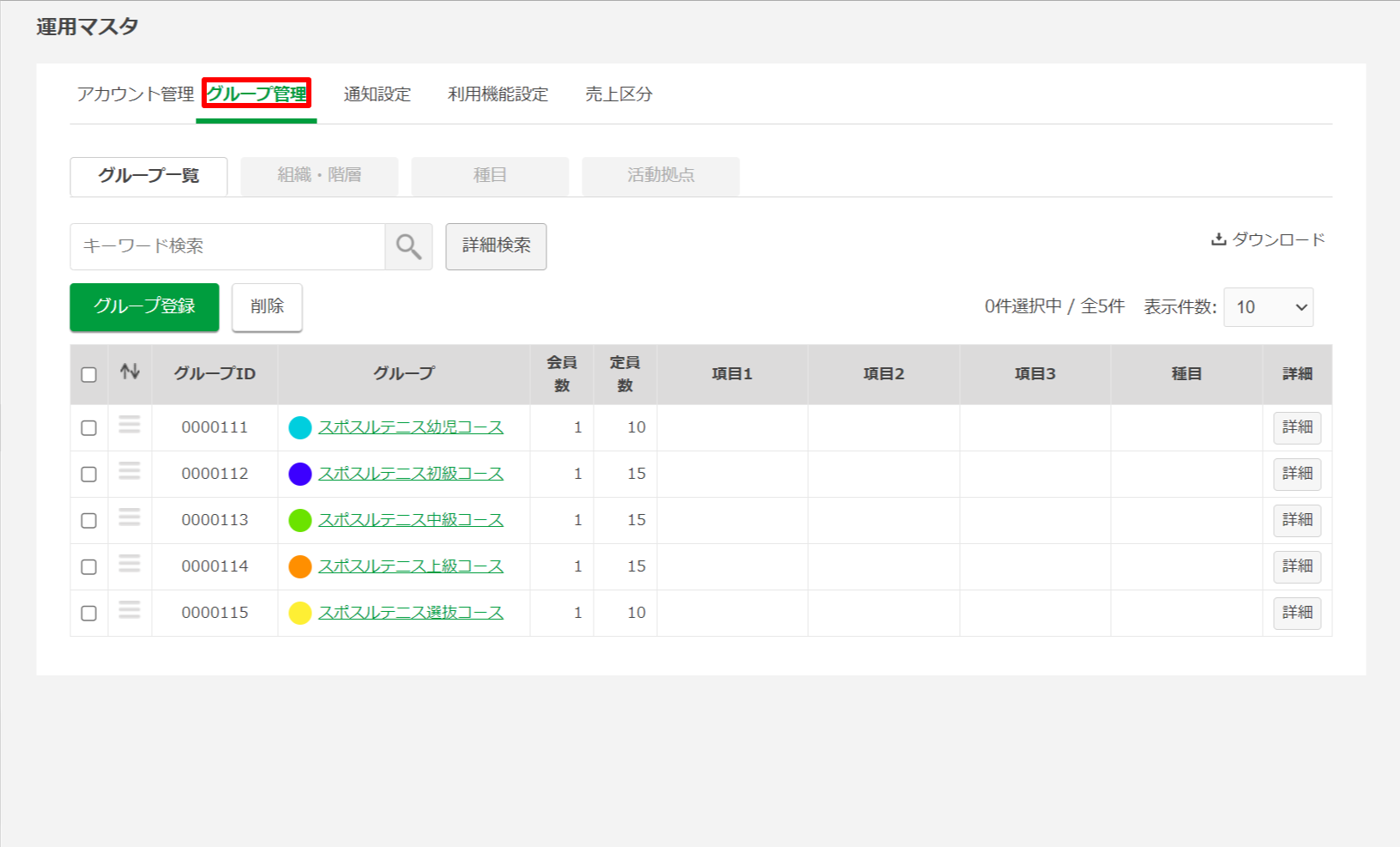Viewport: 1400px width, 847px height.
Task: Click the green color dot for 中級コース
Action: tap(300, 520)
